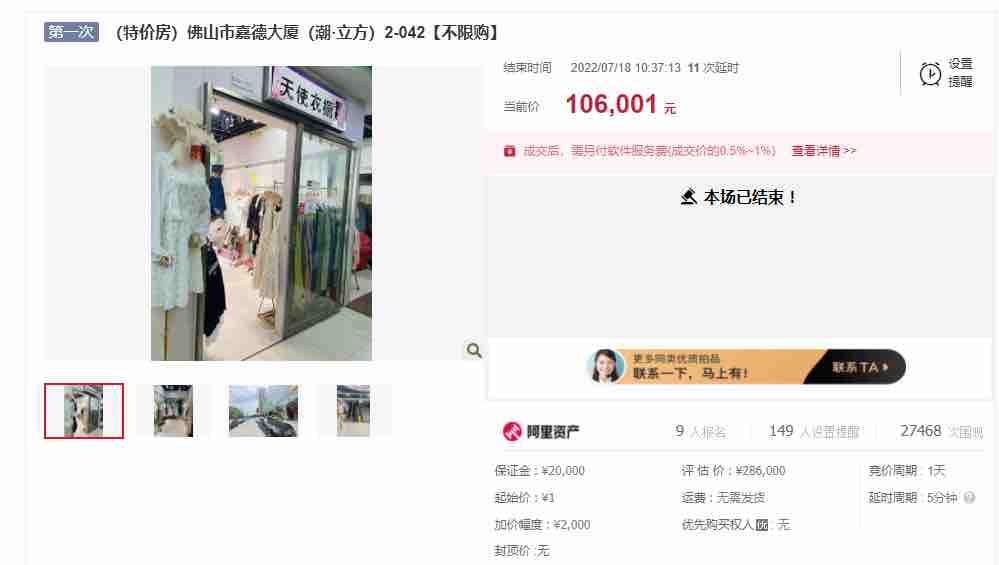The image size is (999, 565).
Task: Click the alarm clock reminder icon
Action: point(930,74)
